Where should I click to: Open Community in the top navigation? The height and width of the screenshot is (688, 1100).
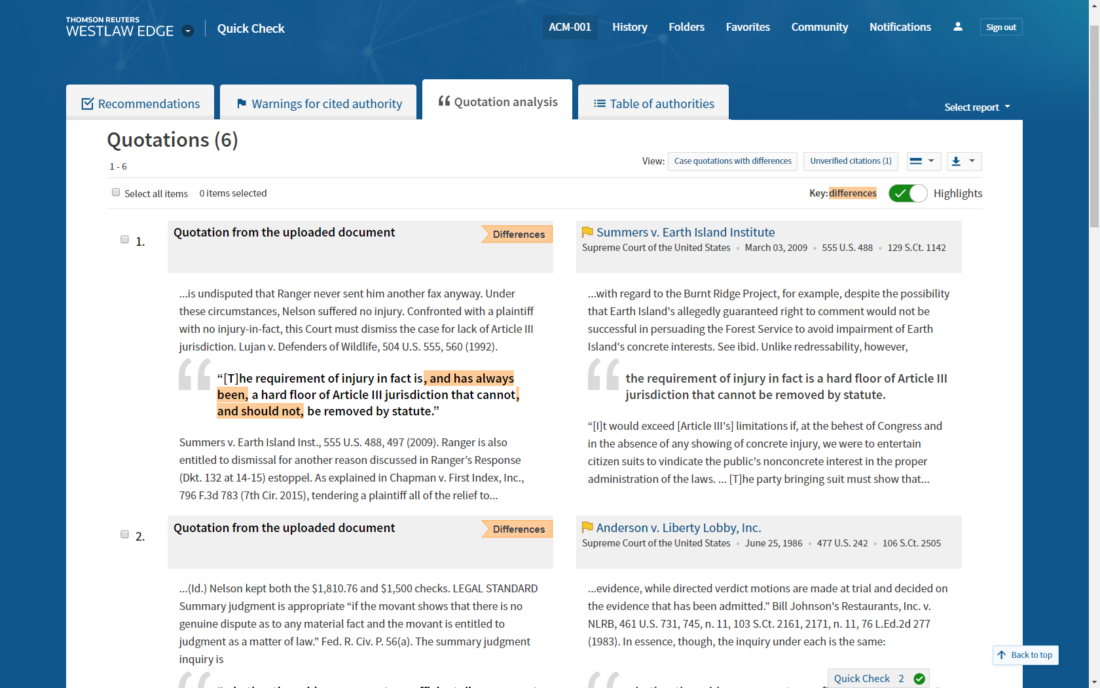coord(819,27)
